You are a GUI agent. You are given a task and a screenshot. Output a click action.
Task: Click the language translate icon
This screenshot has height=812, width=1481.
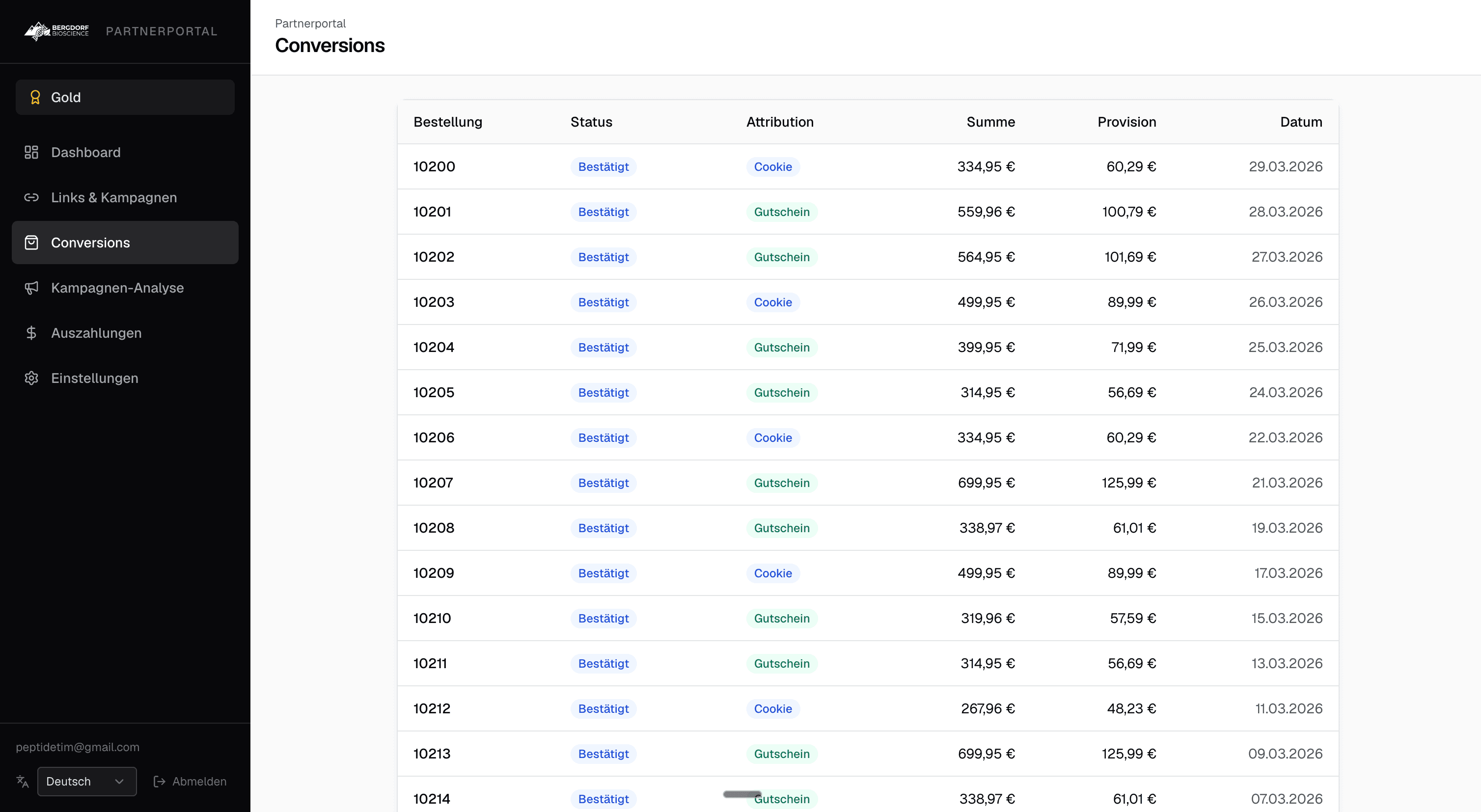[23, 782]
